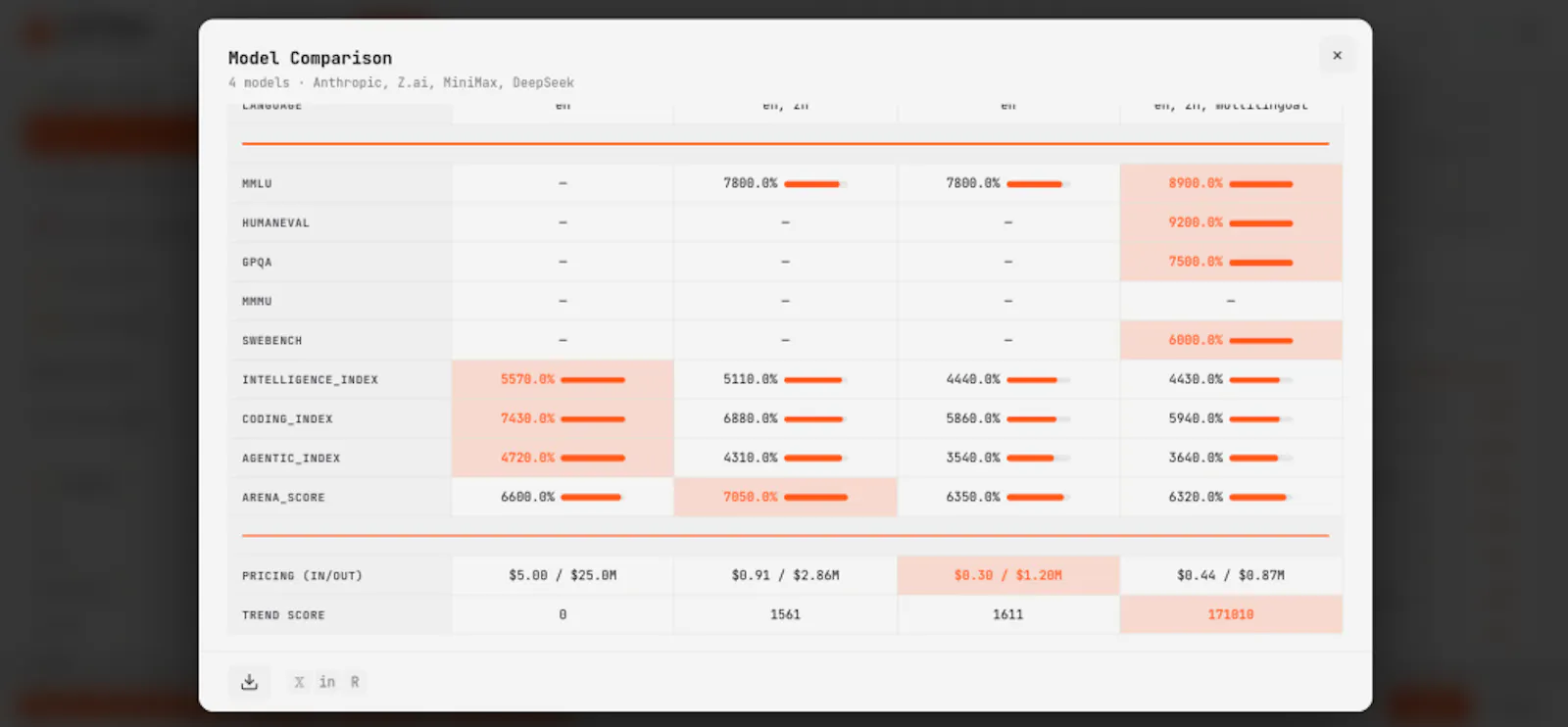Select the 6600.0% arena score value

(527, 497)
